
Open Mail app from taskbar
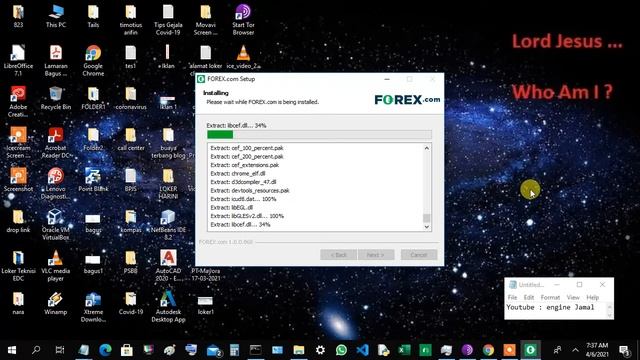coord(213,350)
